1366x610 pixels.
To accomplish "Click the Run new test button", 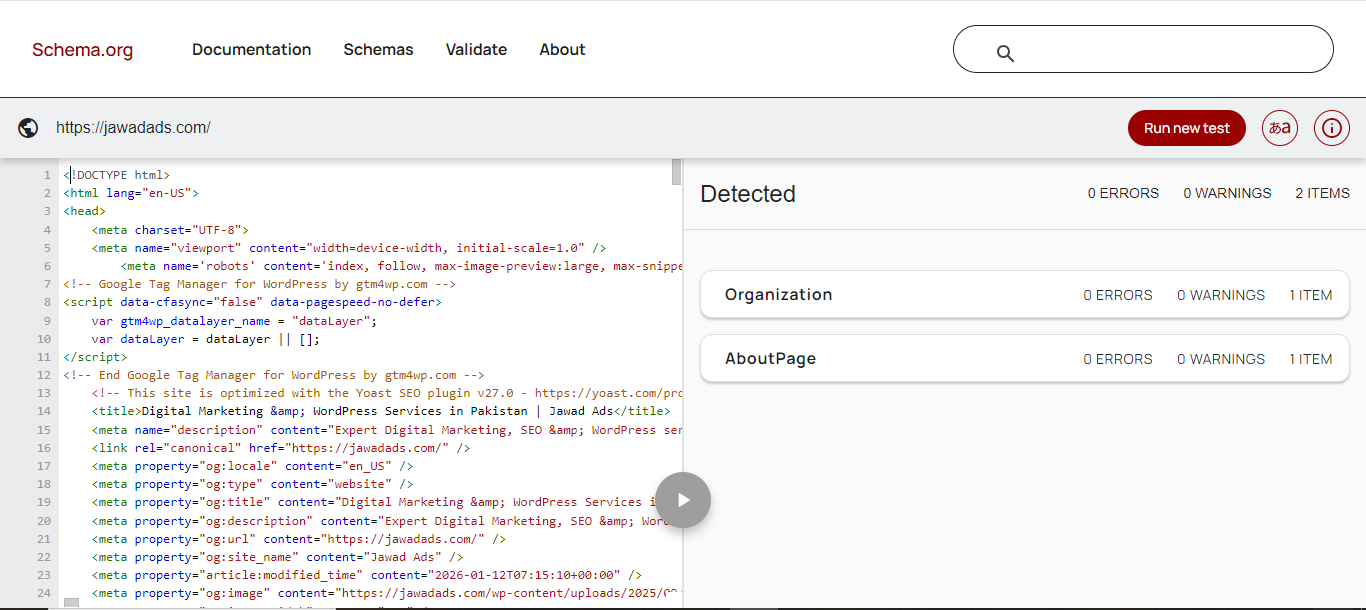I will click(x=1186, y=128).
